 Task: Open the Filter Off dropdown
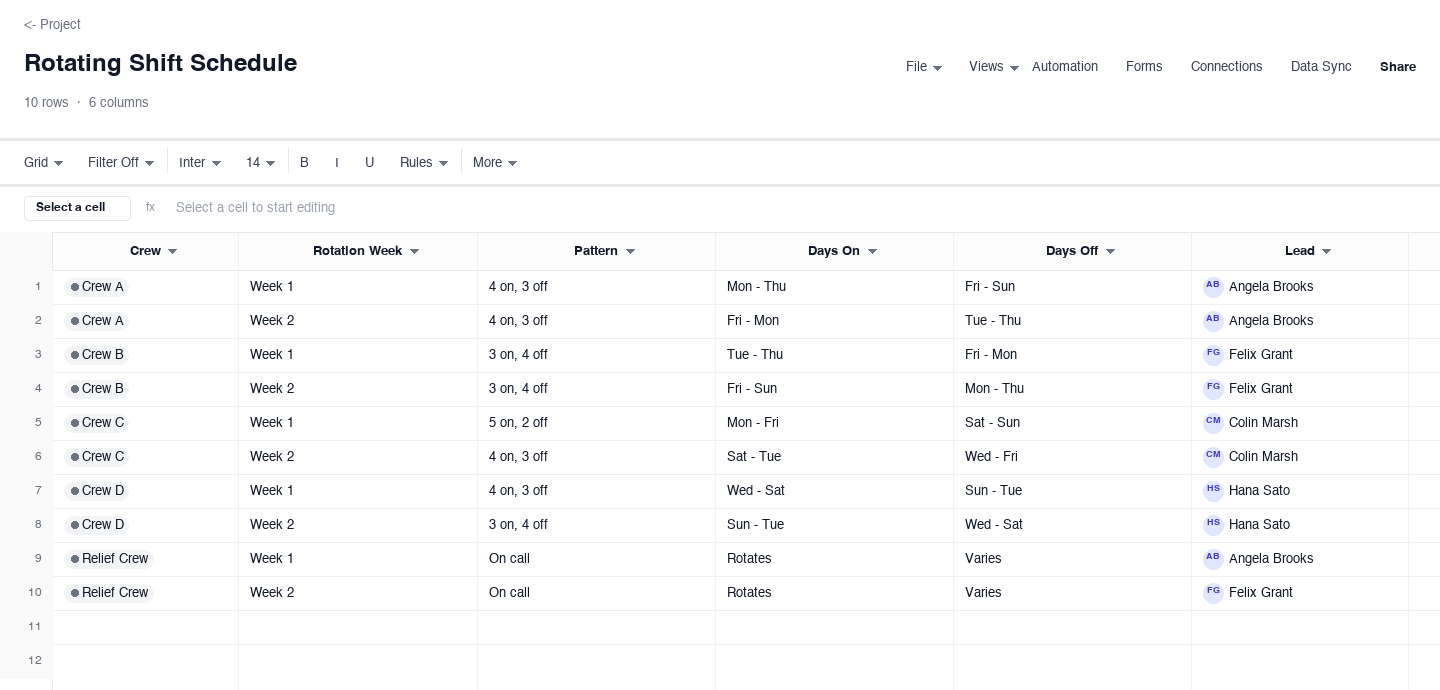(x=121, y=162)
